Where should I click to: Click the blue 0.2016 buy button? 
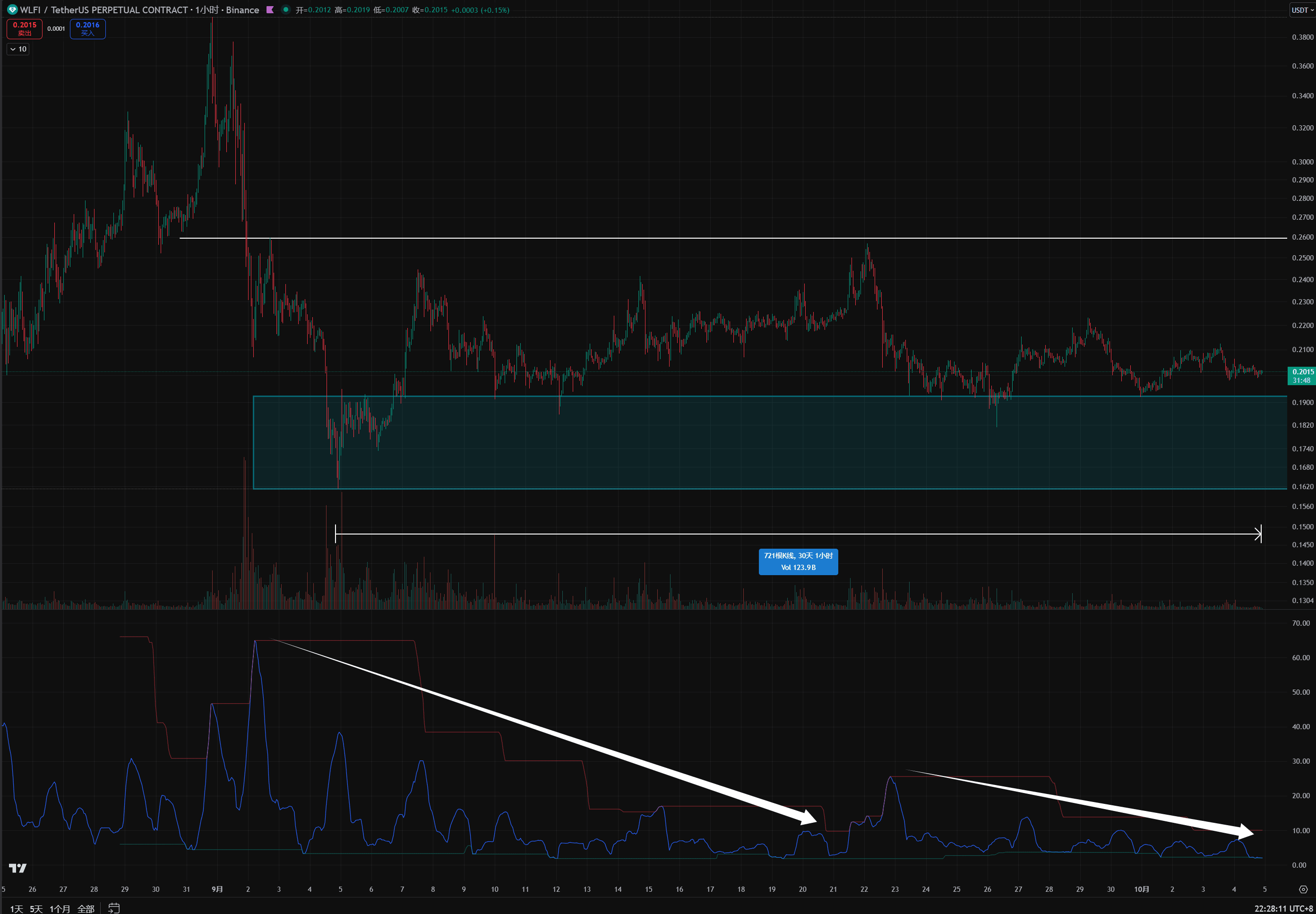(87, 29)
